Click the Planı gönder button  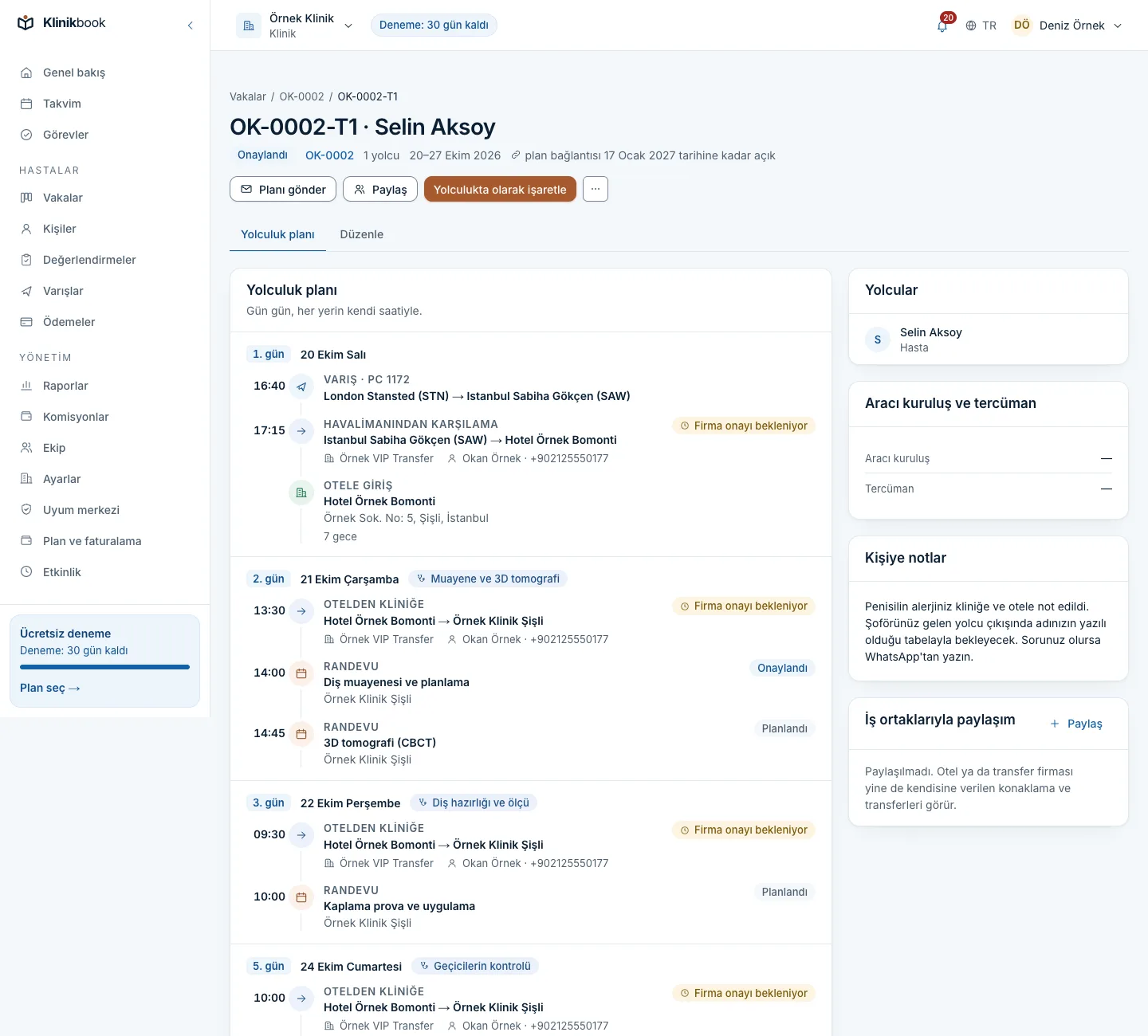283,189
